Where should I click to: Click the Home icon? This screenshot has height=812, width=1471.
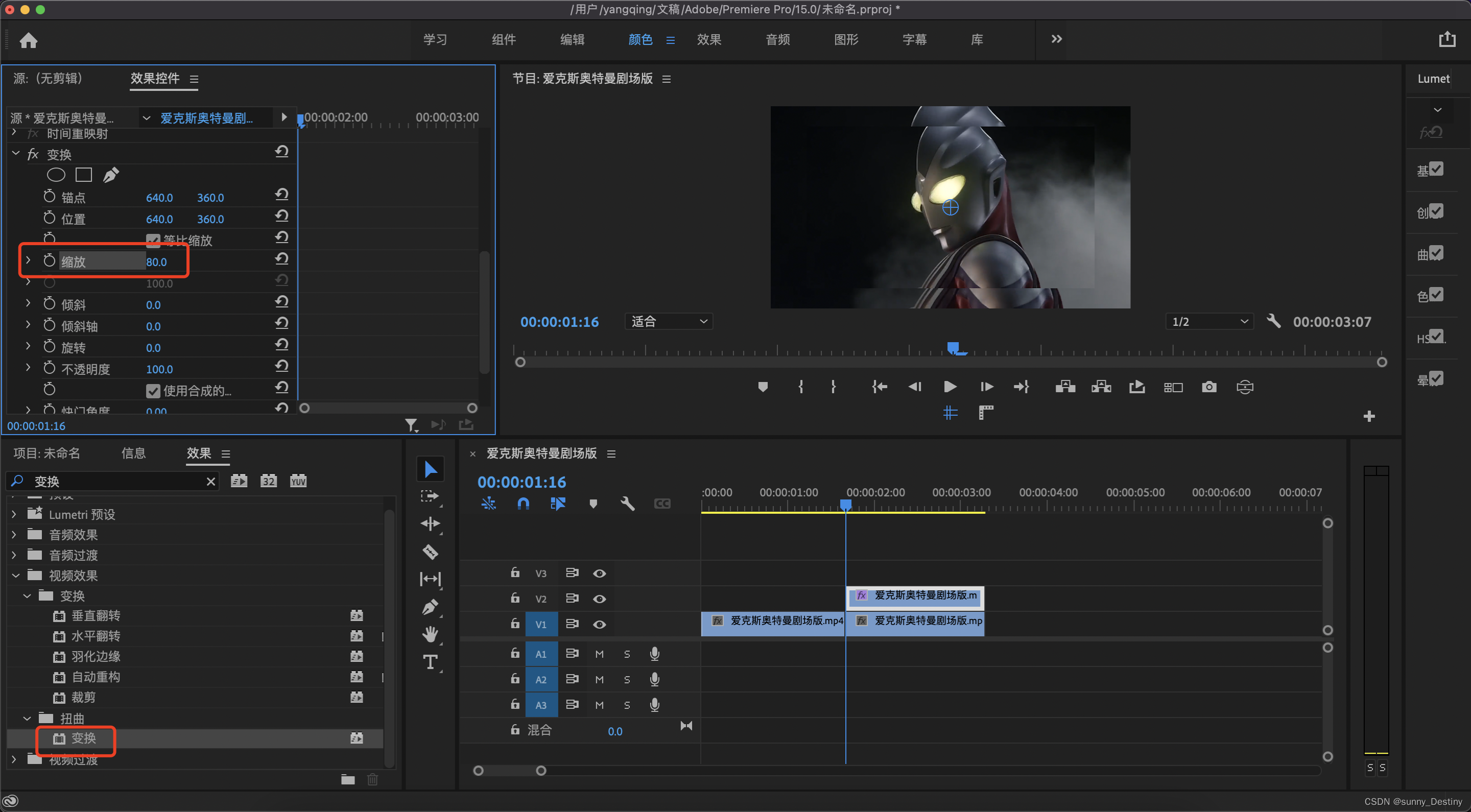pyautogui.click(x=29, y=40)
